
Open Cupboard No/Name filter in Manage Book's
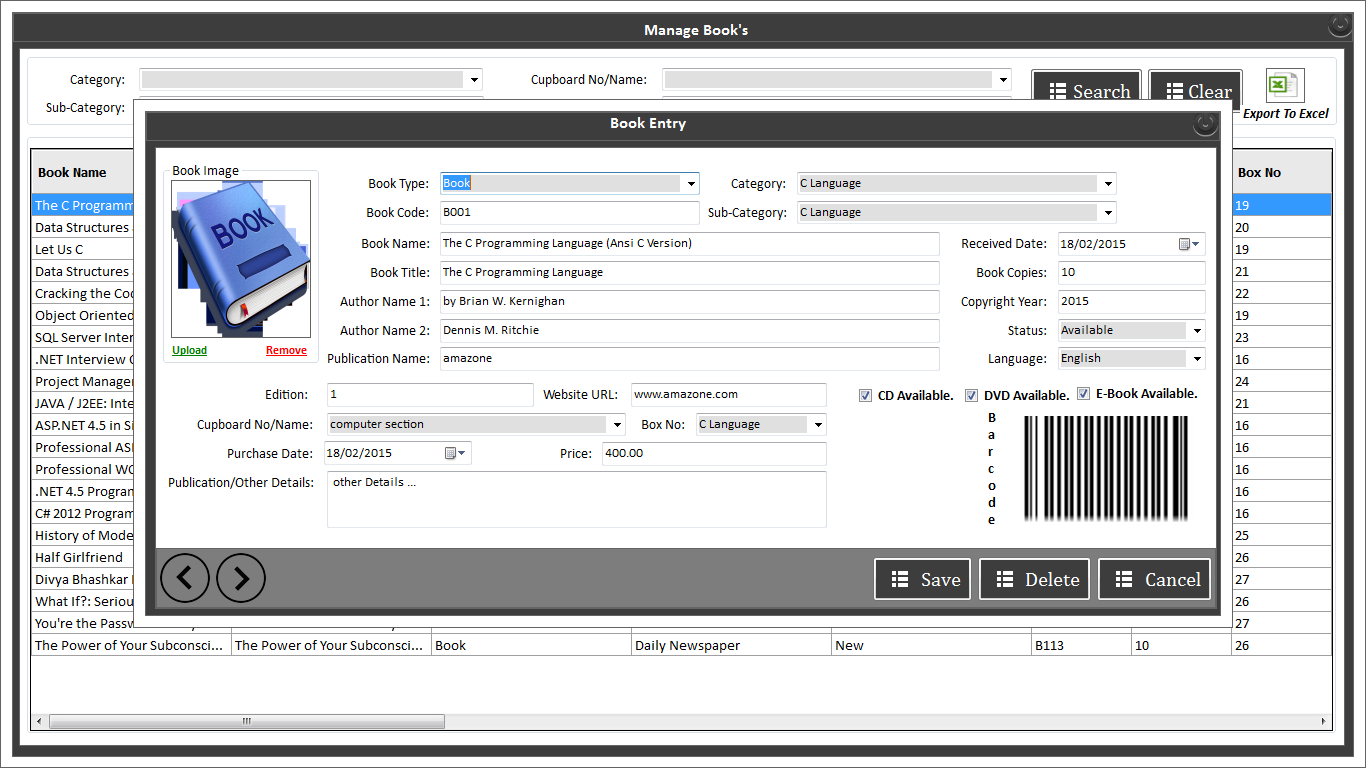1003,80
